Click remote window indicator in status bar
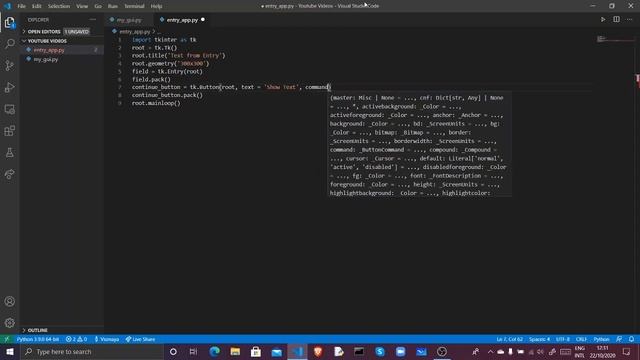The width and height of the screenshot is (640, 360). pyautogui.click(x=7, y=339)
